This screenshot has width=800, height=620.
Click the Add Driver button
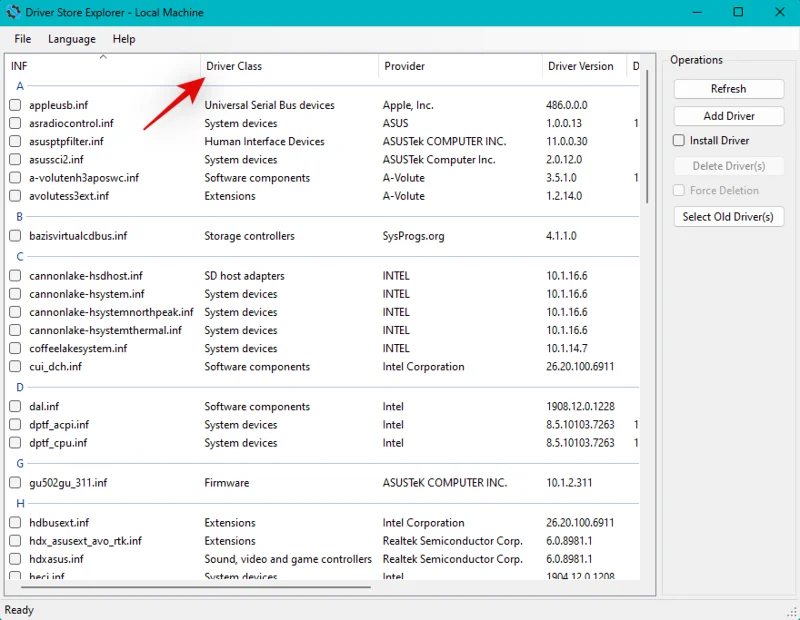728,116
